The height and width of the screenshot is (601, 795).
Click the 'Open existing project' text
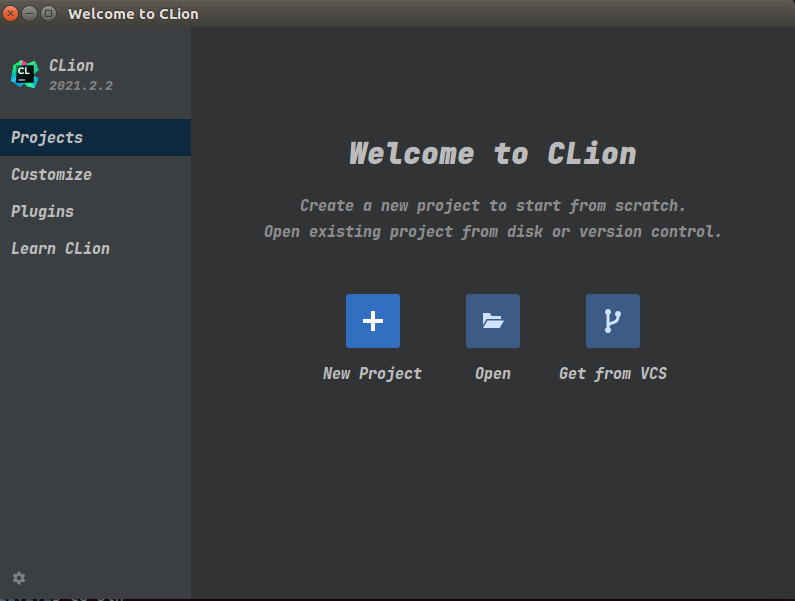pyautogui.click(x=492, y=232)
